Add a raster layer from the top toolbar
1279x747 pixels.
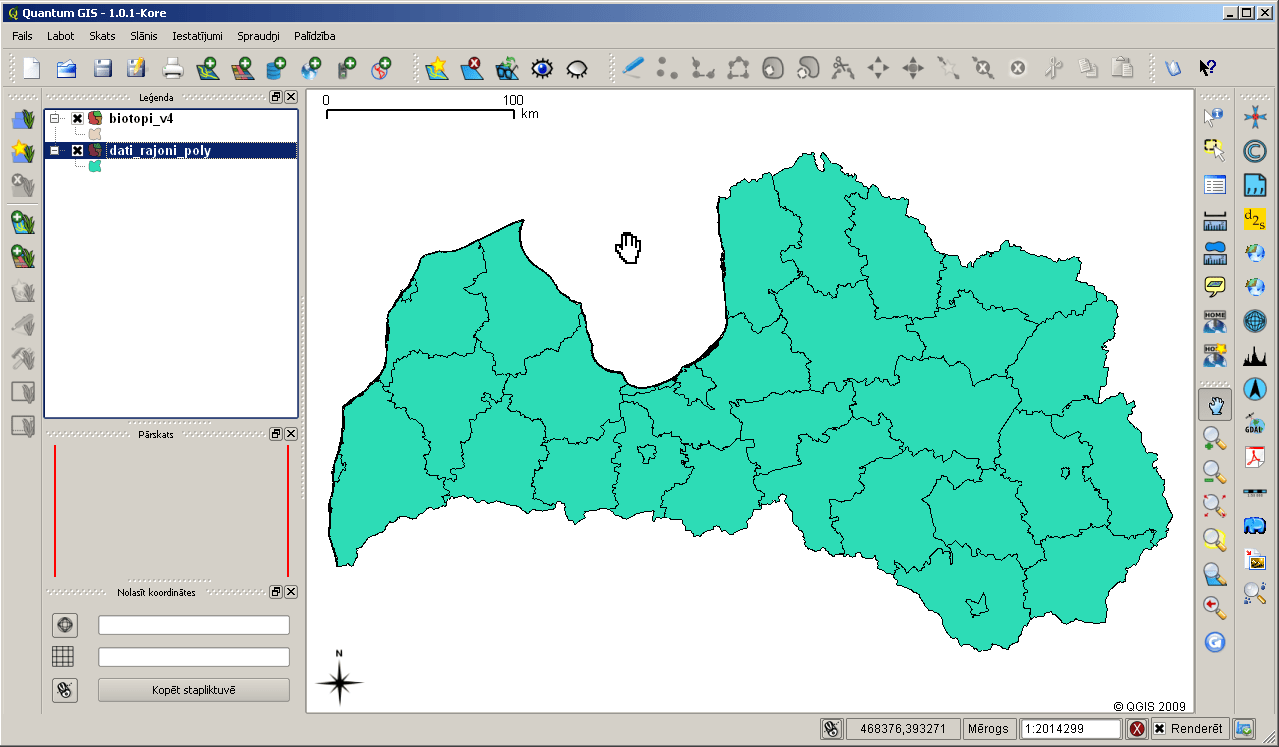pyautogui.click(x=242, y=68)
